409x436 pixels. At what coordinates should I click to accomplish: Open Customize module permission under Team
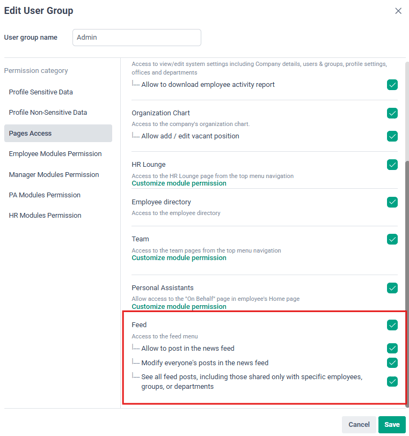[179, 258]
